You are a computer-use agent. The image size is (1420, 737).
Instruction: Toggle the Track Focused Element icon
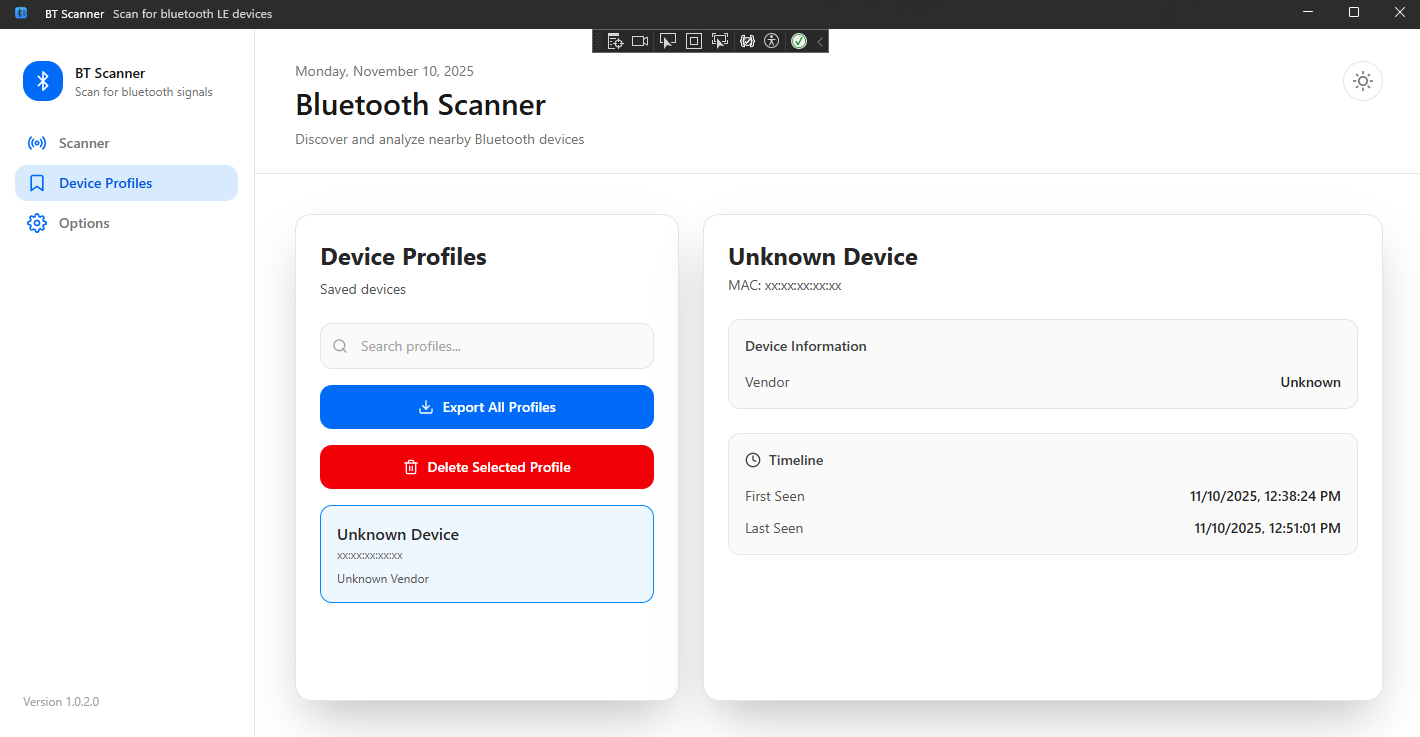tap(719, 41)
